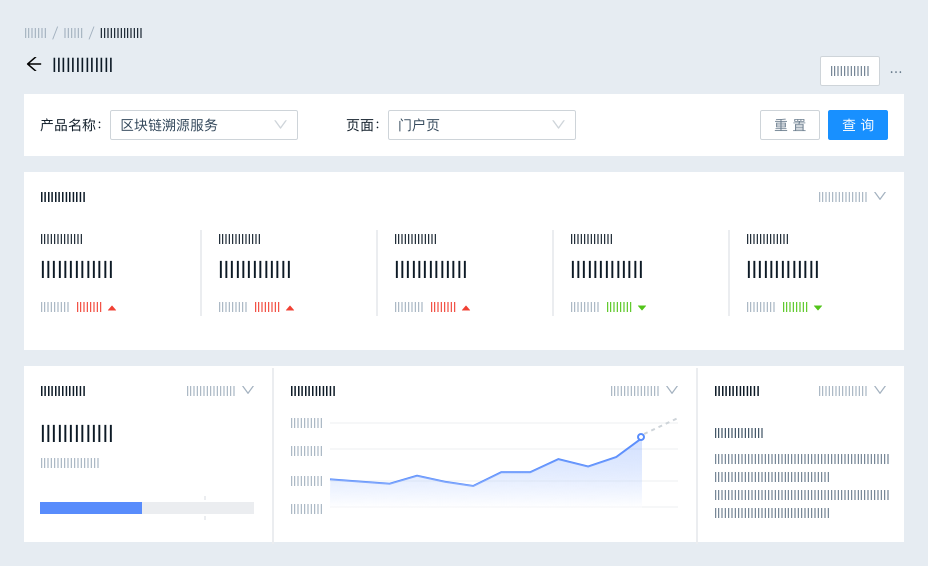Click the placeholder button beside the more menu
Image resolution: width=928 pixels, height=566 pixels.
pyautogui.click(x=849, y=71)
